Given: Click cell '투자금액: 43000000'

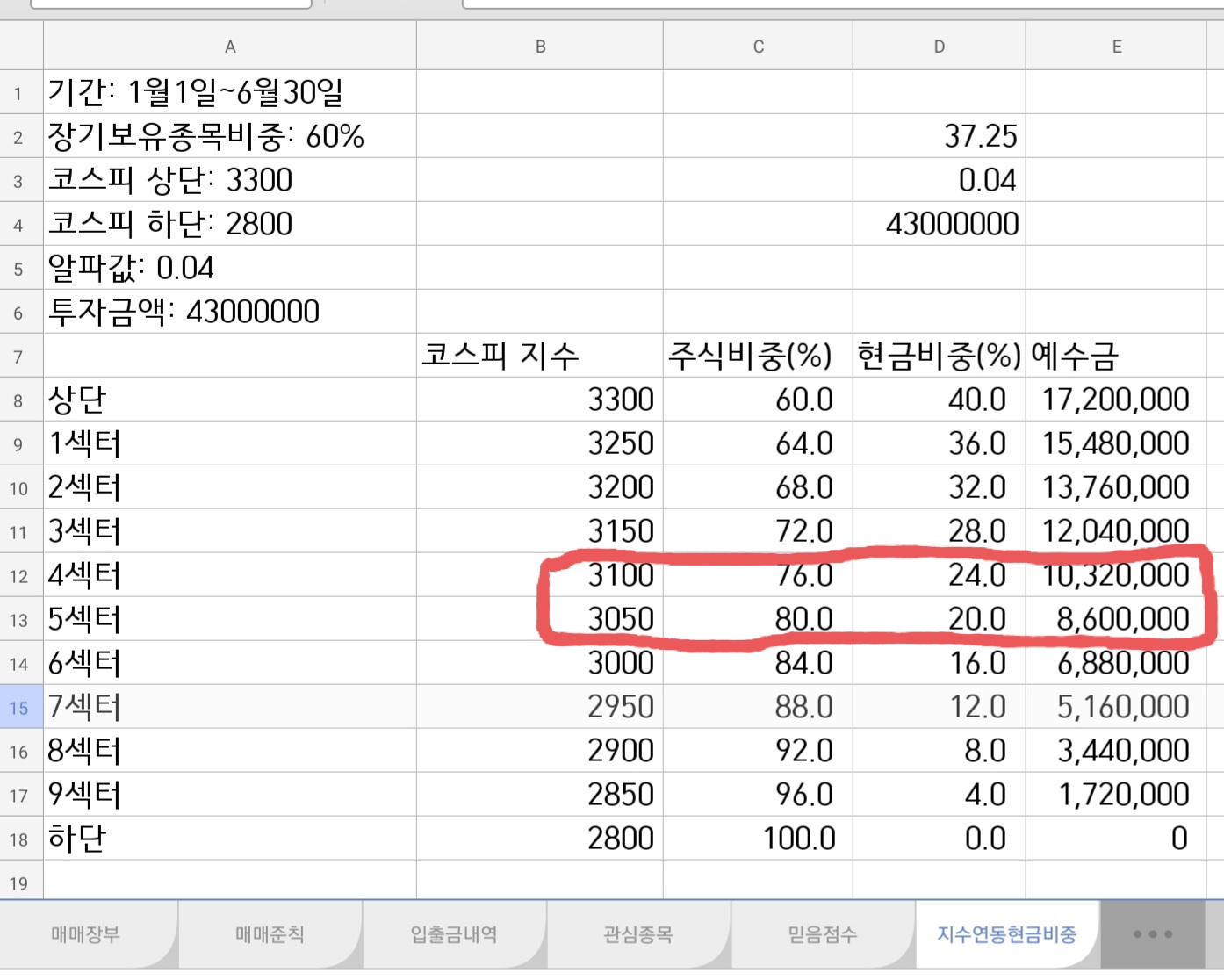Looking at the screenshot, I should point(230,312).
